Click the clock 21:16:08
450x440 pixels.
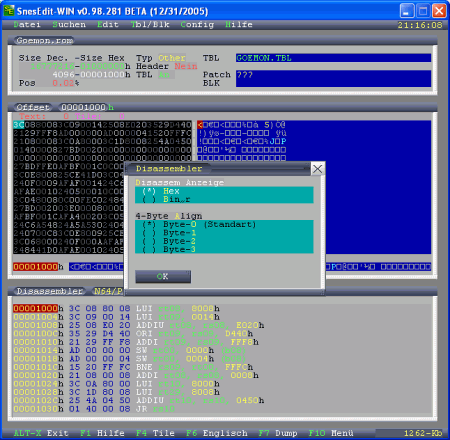420,25
